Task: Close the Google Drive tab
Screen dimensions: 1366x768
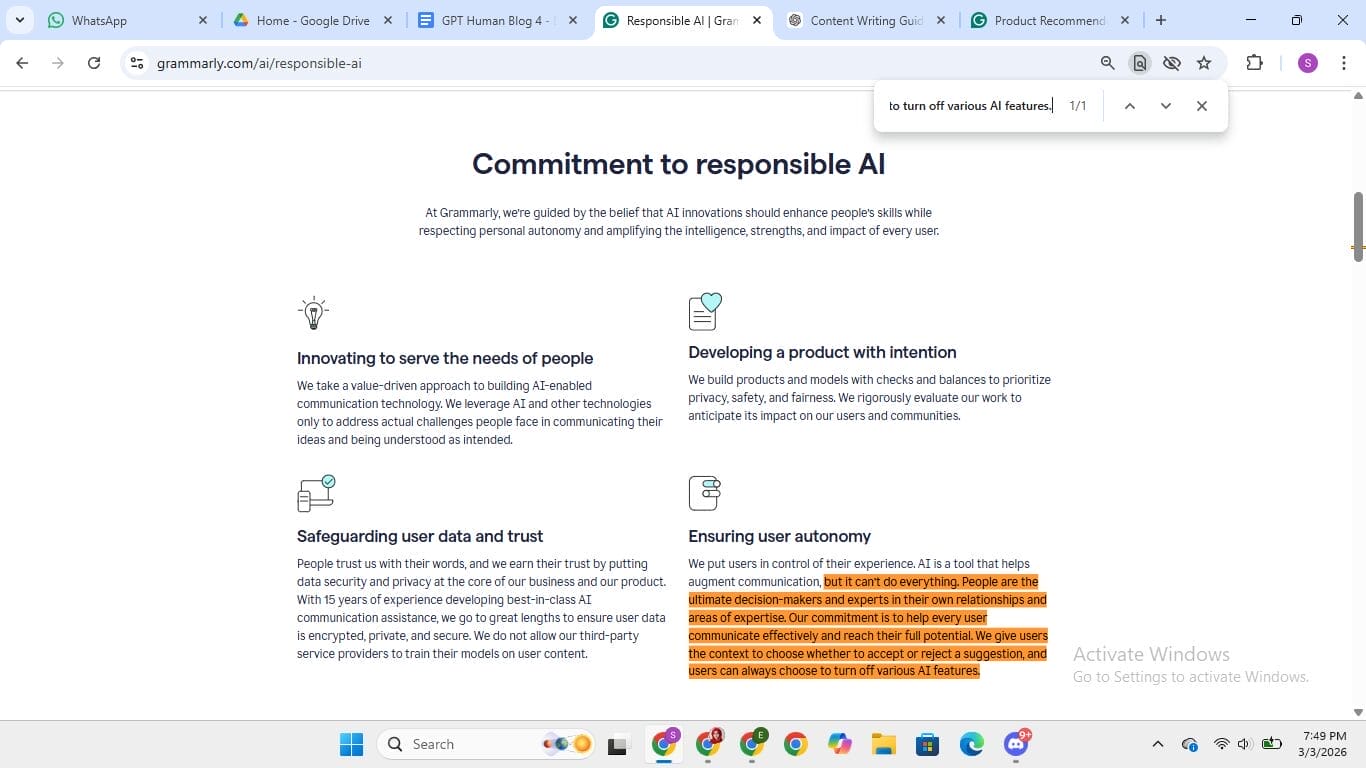Action: (x=388, y=20)
